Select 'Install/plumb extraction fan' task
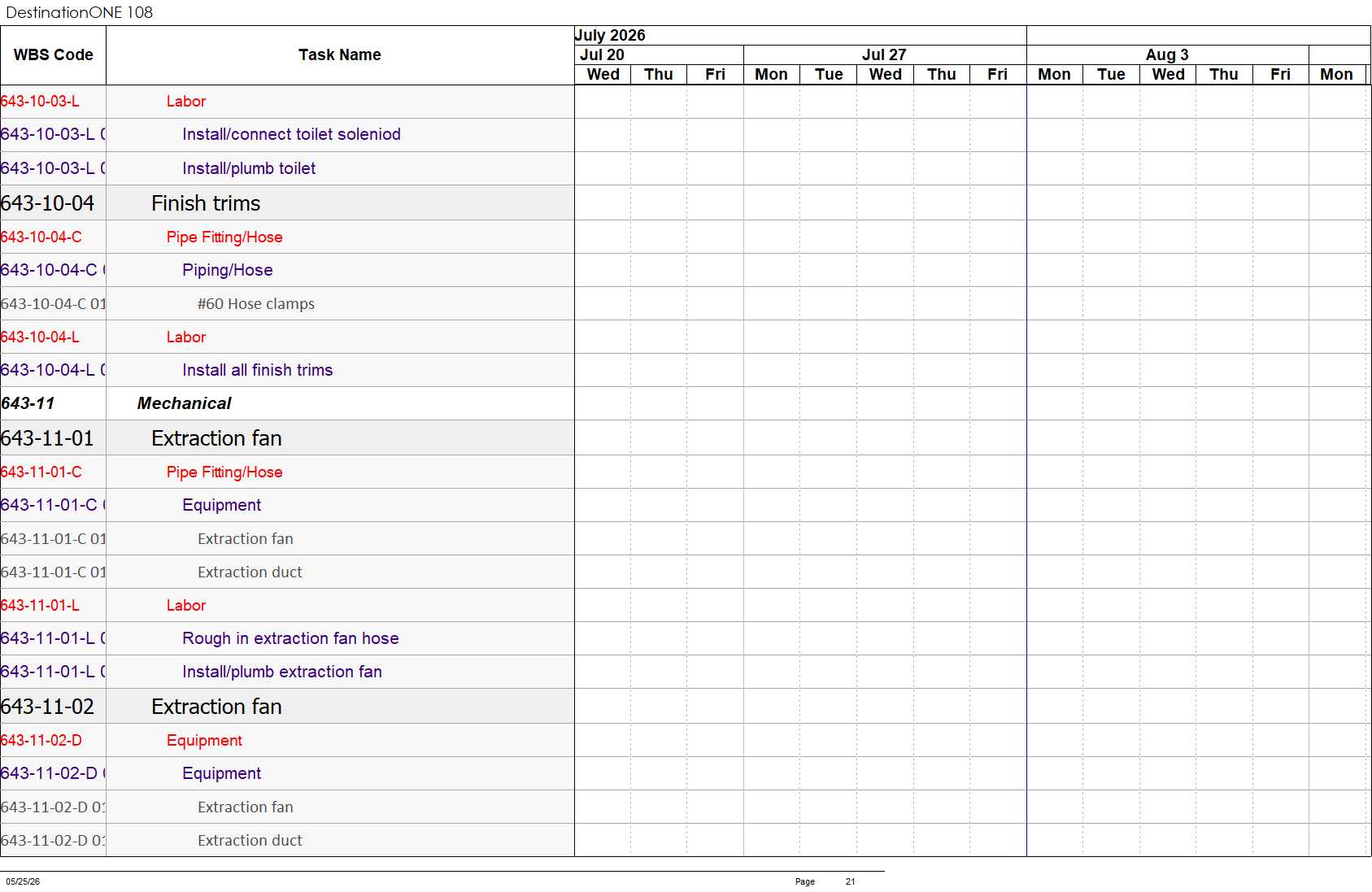 [x=282, y=672]
